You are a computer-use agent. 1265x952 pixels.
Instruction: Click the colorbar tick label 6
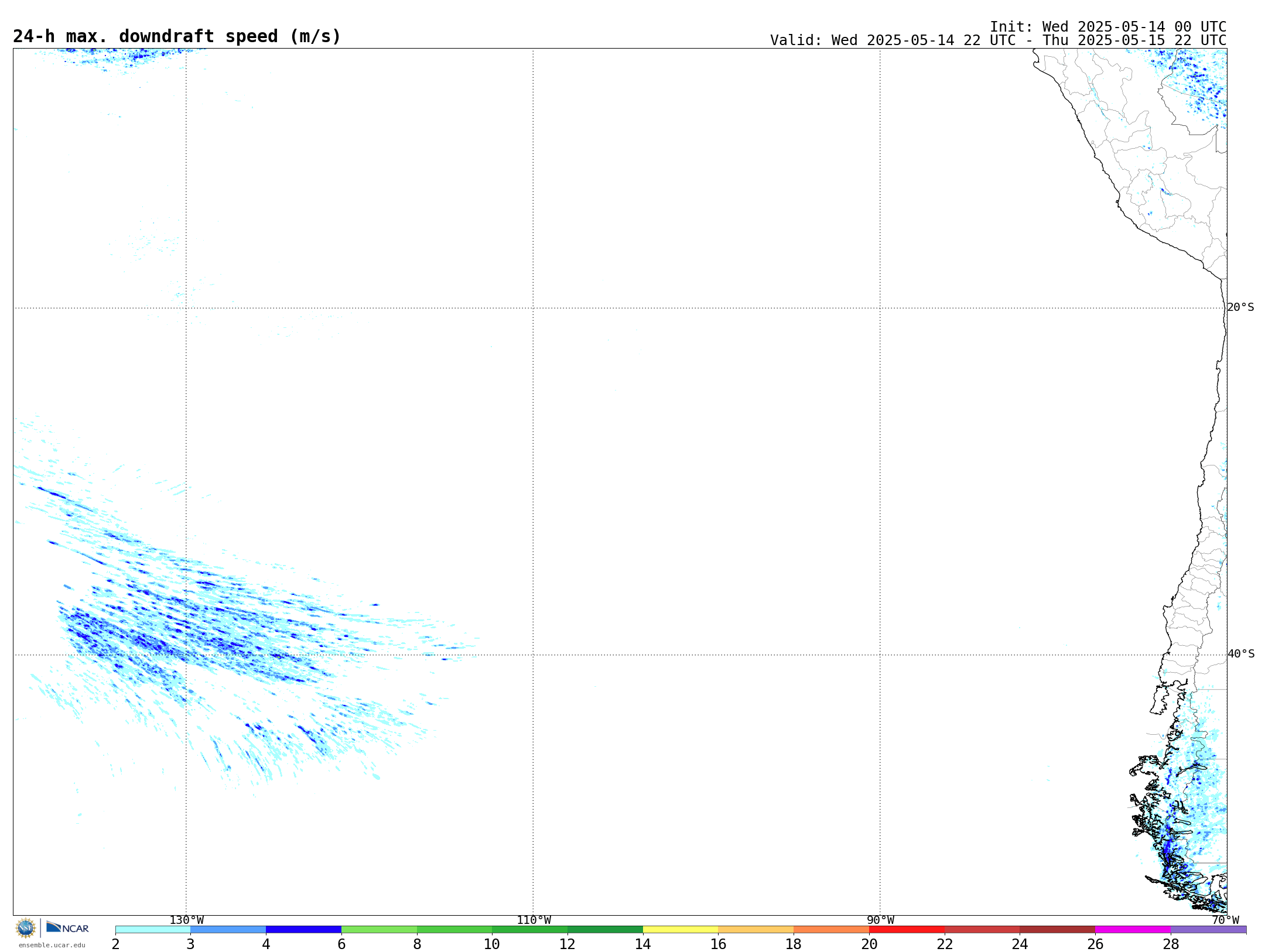click(x=341, y=944)
